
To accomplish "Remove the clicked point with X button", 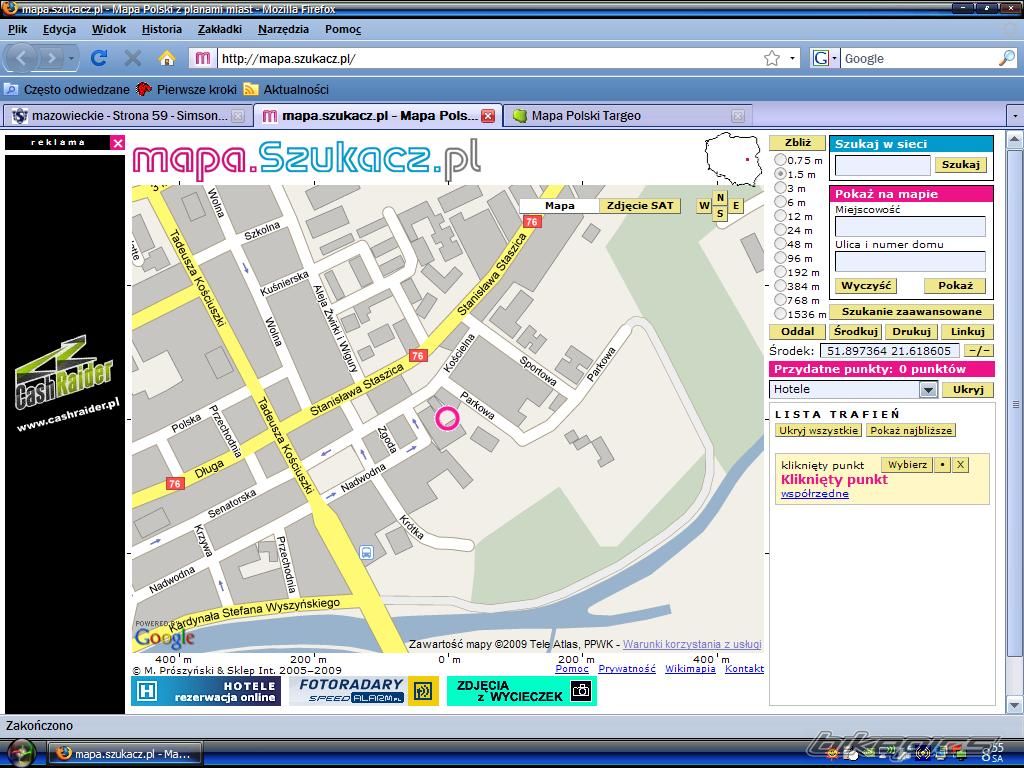I will pyautogui.click(x=960, y=465).
